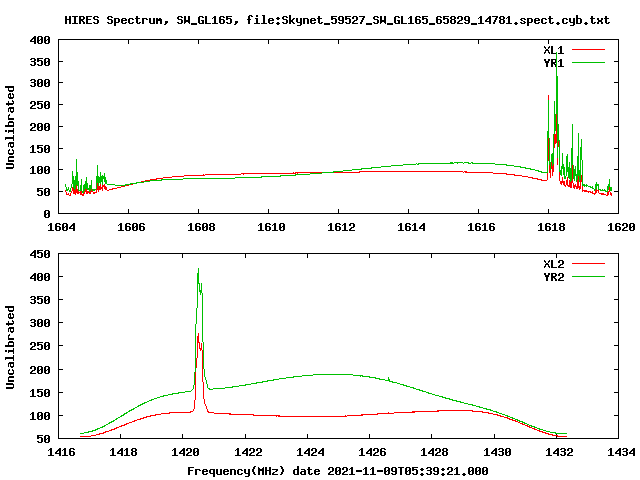Click the 1618 x-axis tick label
640x480 pixels.
pos(551,227)
